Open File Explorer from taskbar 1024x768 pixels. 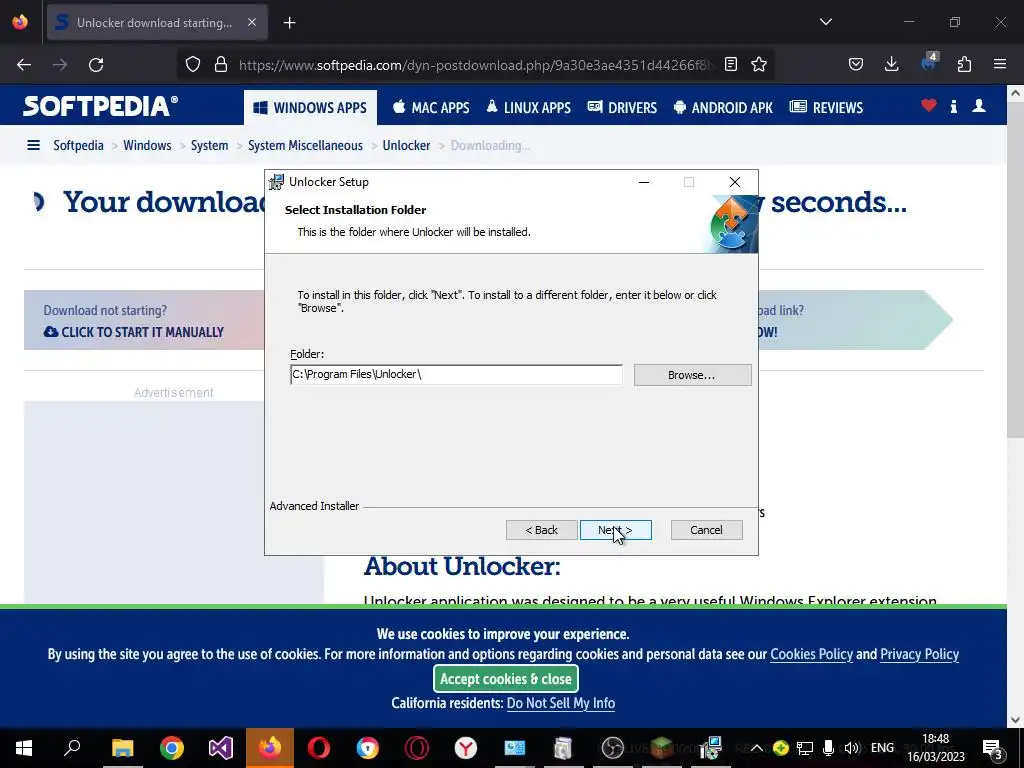coord(122,748)
